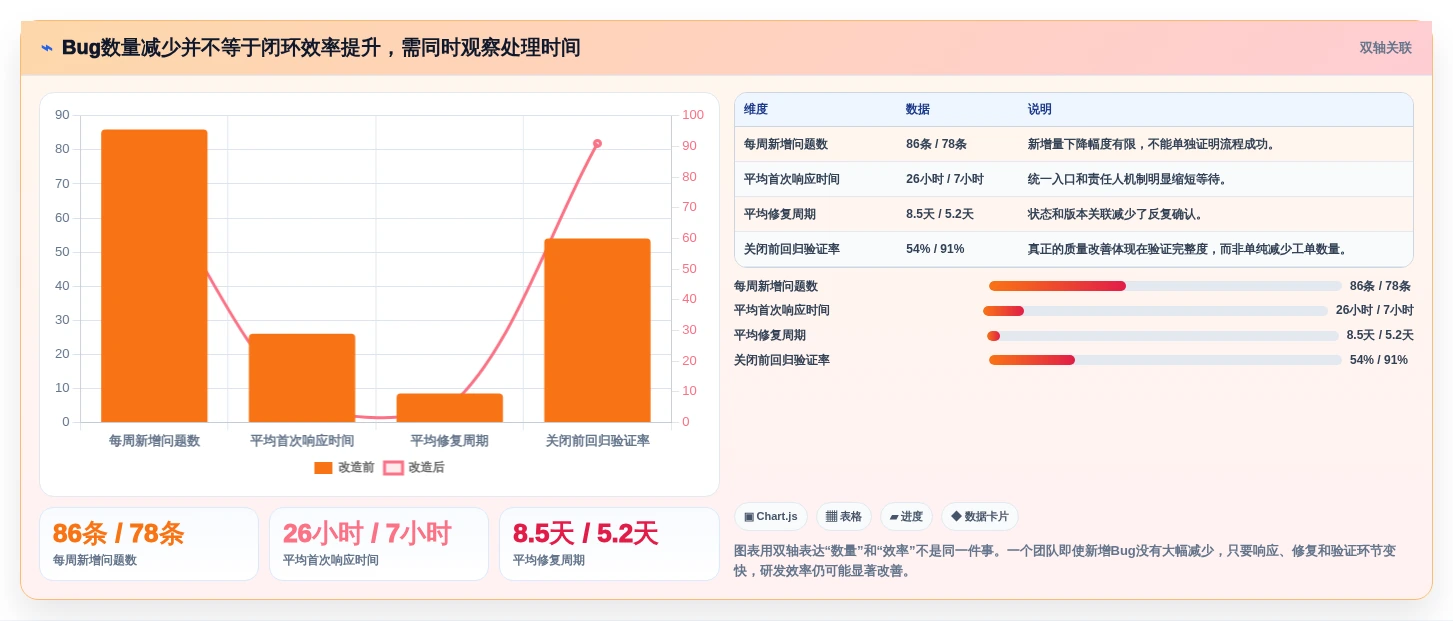Click the 双轴关联 label in header
This screenshot has width=1453, height=621.
point(1385,48)
